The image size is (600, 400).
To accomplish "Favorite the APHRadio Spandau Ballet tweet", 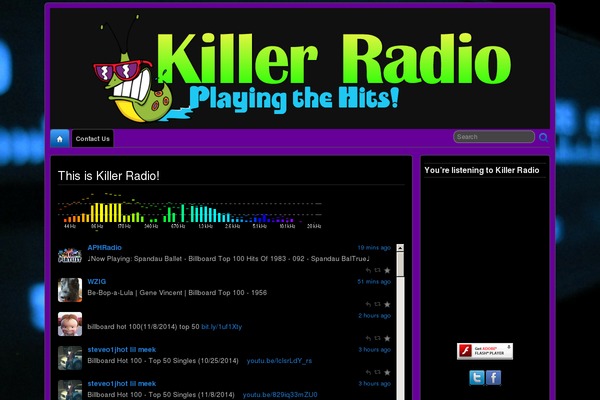I will [387, 270].
